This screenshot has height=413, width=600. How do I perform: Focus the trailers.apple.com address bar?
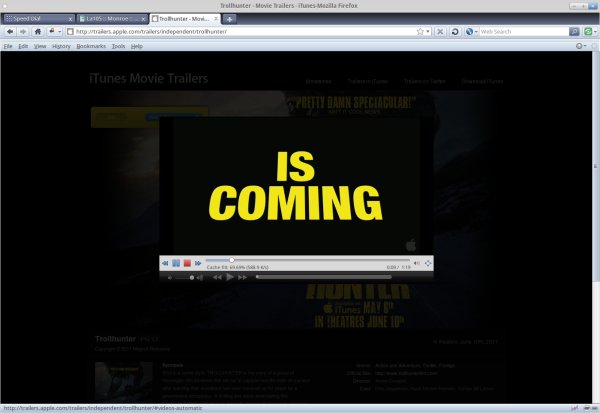coord(245,32)
